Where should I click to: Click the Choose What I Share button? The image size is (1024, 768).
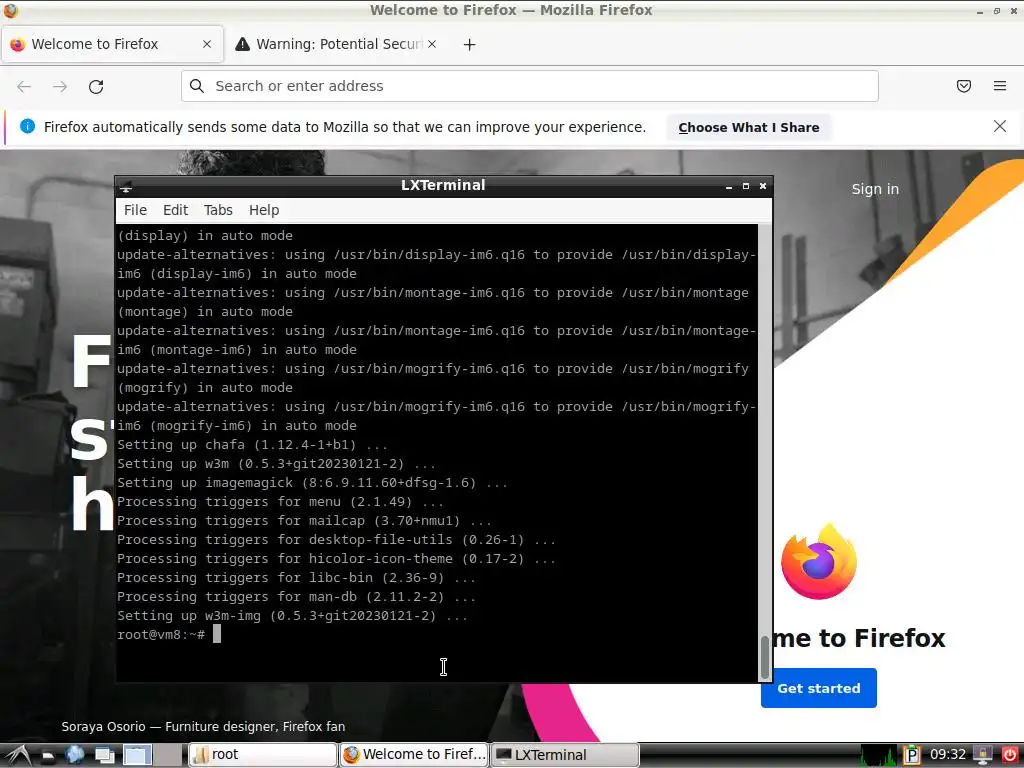[x=748, y=127]
